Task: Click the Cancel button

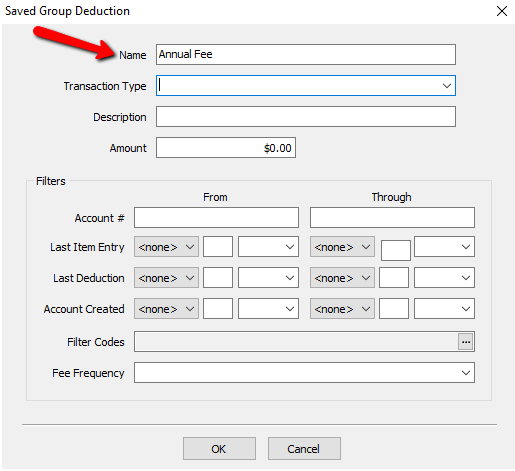Action: coord(304,449)
